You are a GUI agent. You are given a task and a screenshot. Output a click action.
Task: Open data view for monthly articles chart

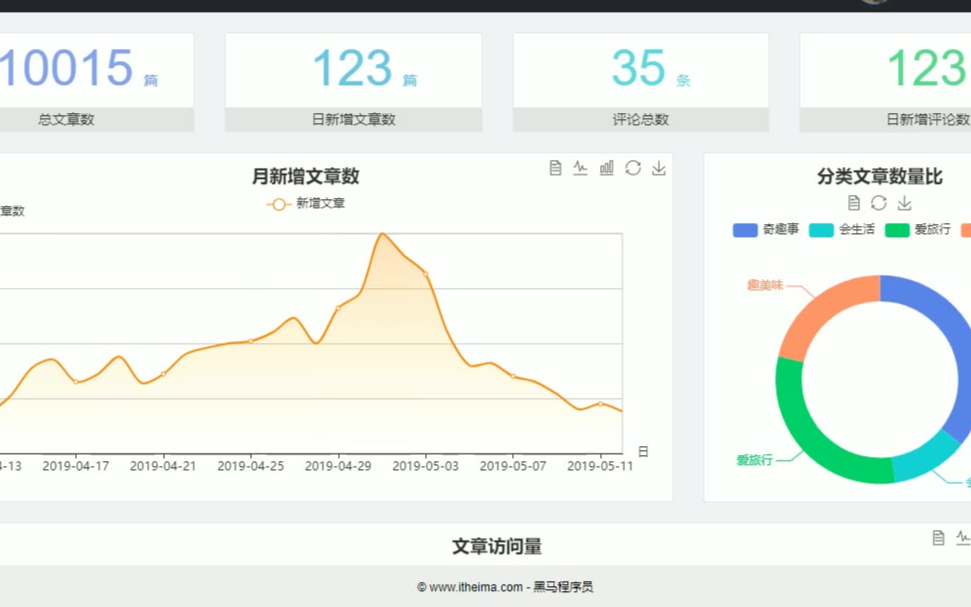[555, 168]
